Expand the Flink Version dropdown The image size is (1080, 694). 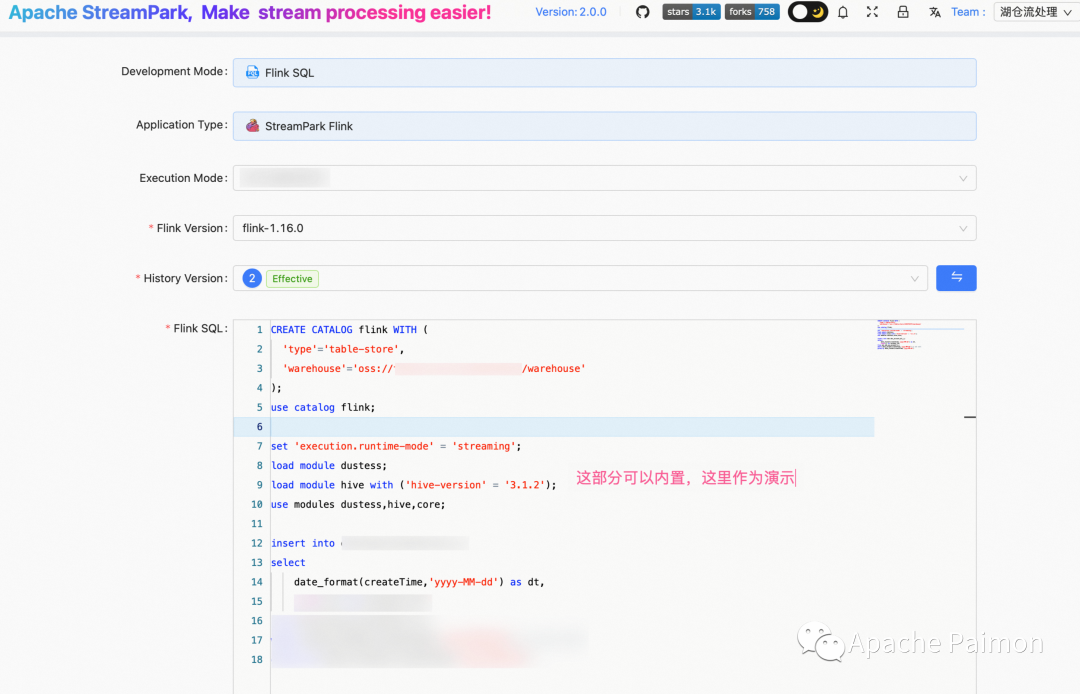coord(604,228)
